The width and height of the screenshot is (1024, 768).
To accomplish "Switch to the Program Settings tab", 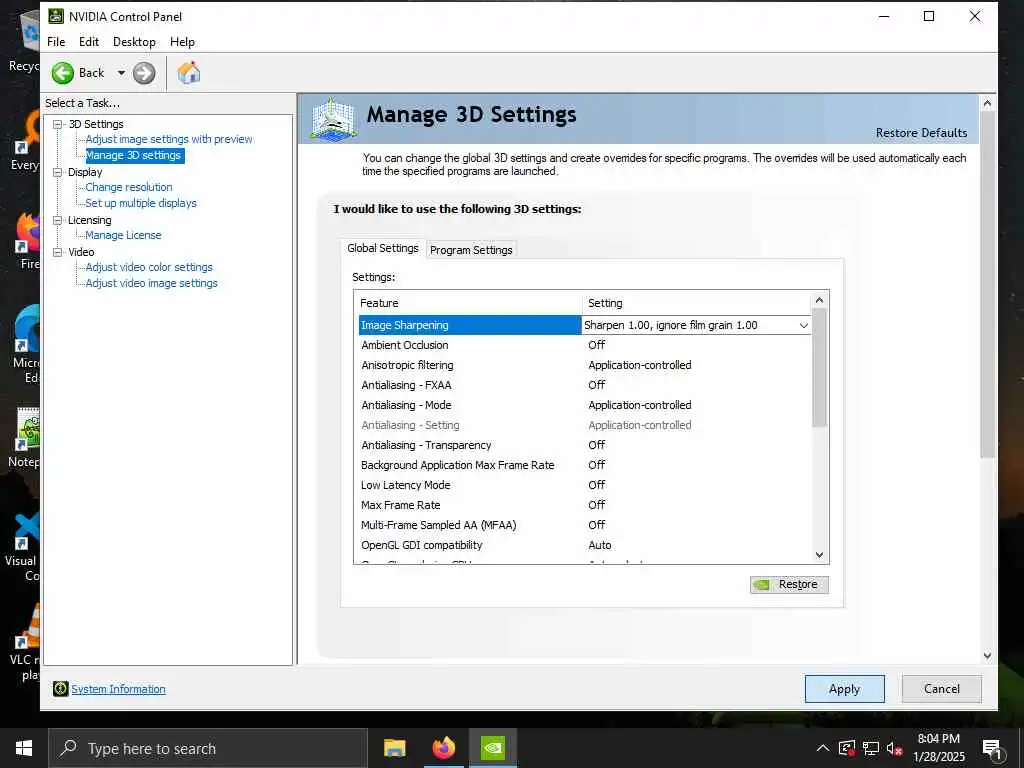I will (x=471, y=249).
